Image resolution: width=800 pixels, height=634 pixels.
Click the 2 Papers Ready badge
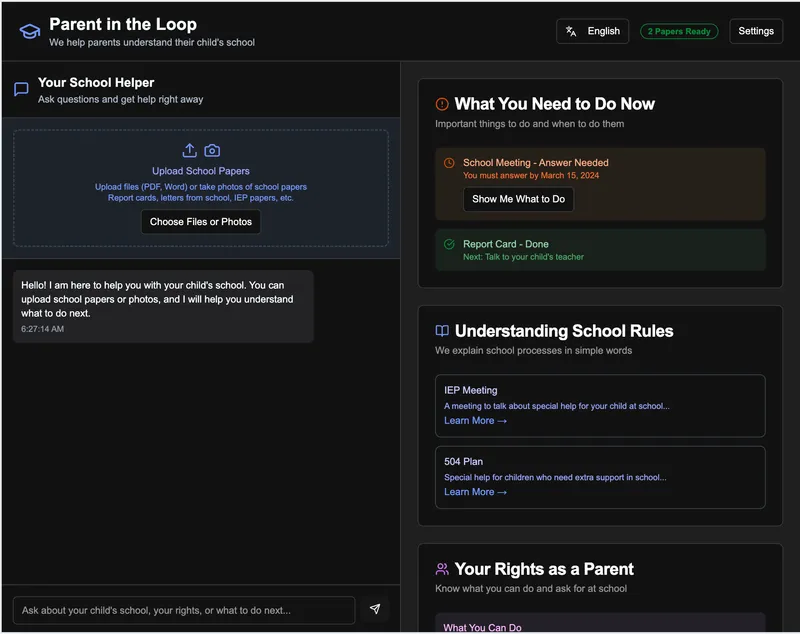679,31
